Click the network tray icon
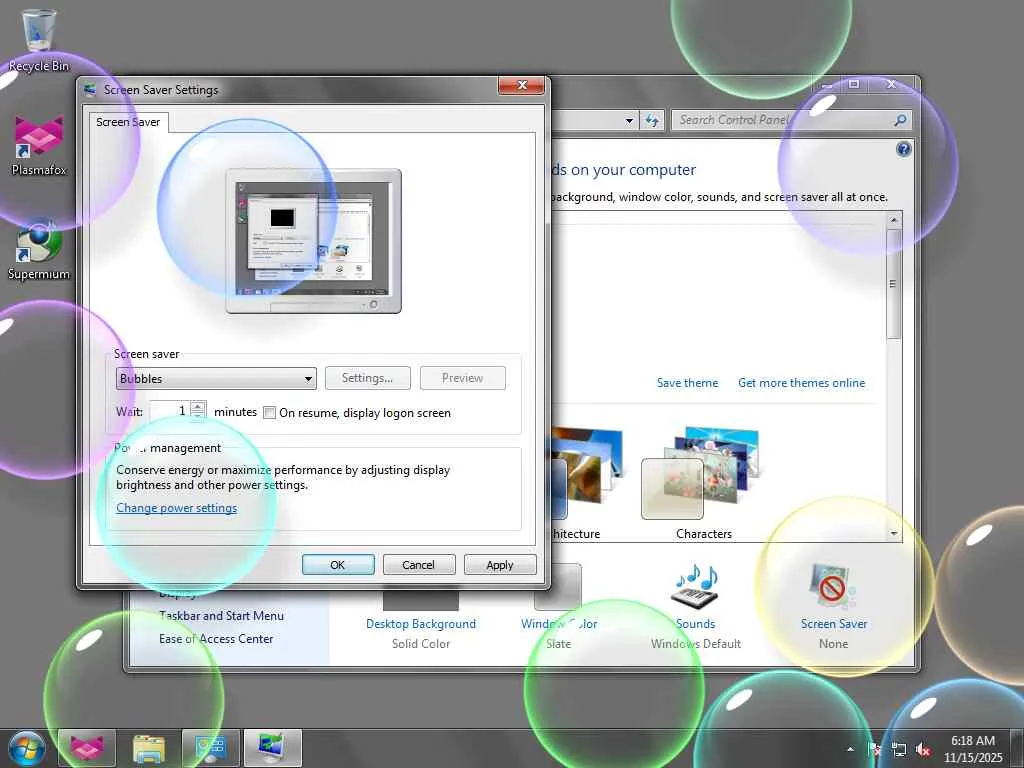This screenshot has width=1024, height=768. pos(899,749)
